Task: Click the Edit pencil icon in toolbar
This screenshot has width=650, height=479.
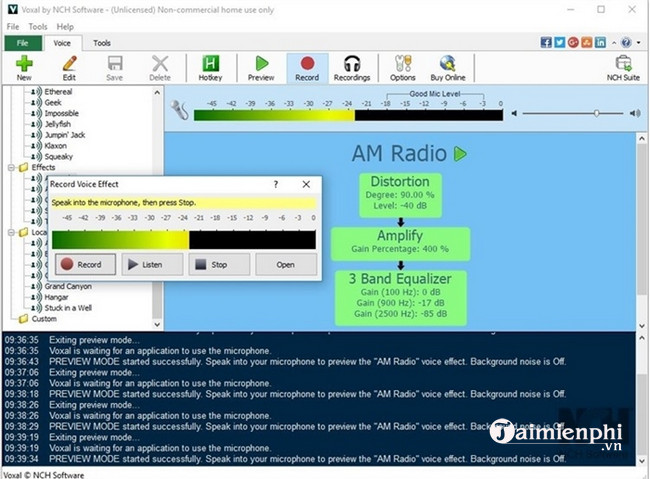Action: (69, 67)
